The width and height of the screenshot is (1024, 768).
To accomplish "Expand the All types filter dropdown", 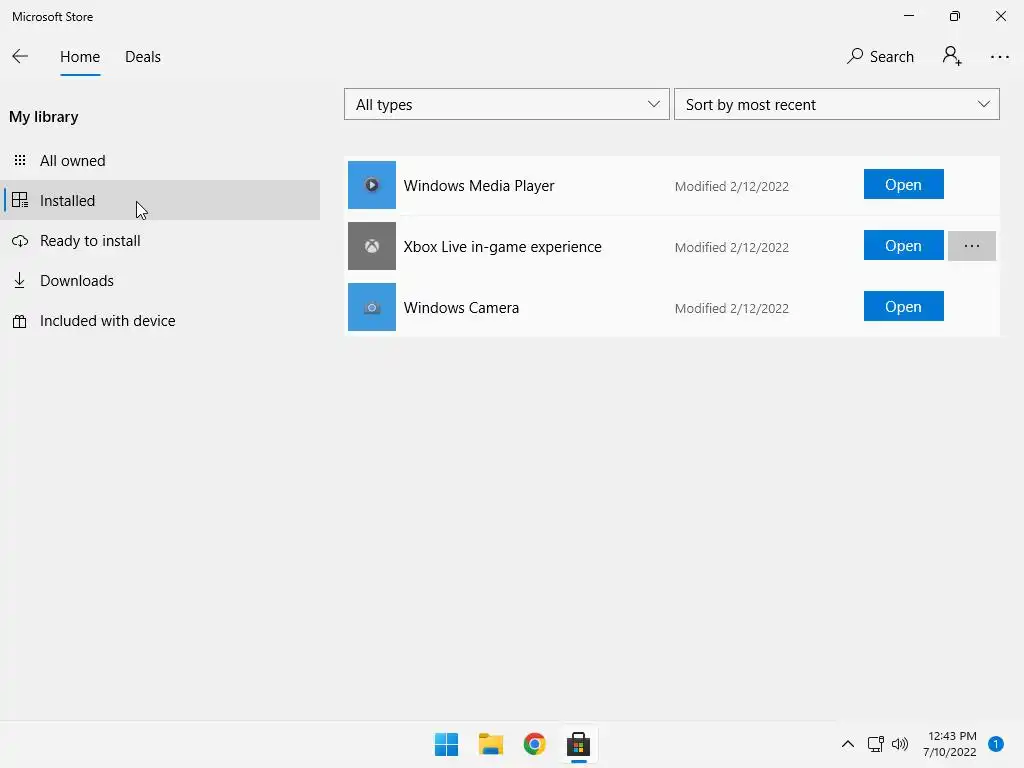I will tap(507, 104).
